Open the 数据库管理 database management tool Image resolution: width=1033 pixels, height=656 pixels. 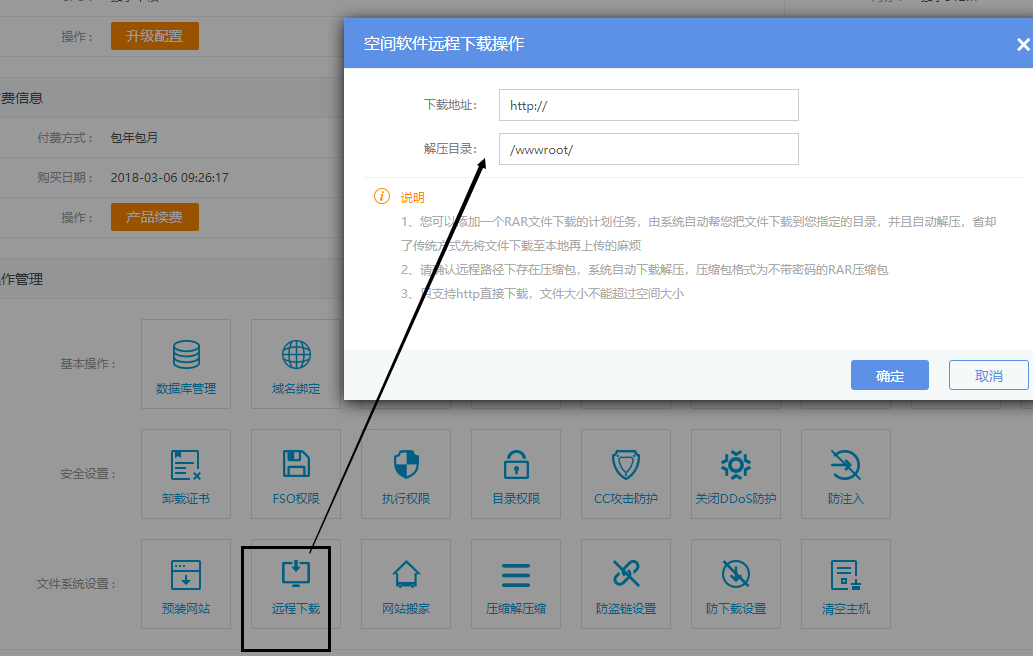(x=185, y=363)
